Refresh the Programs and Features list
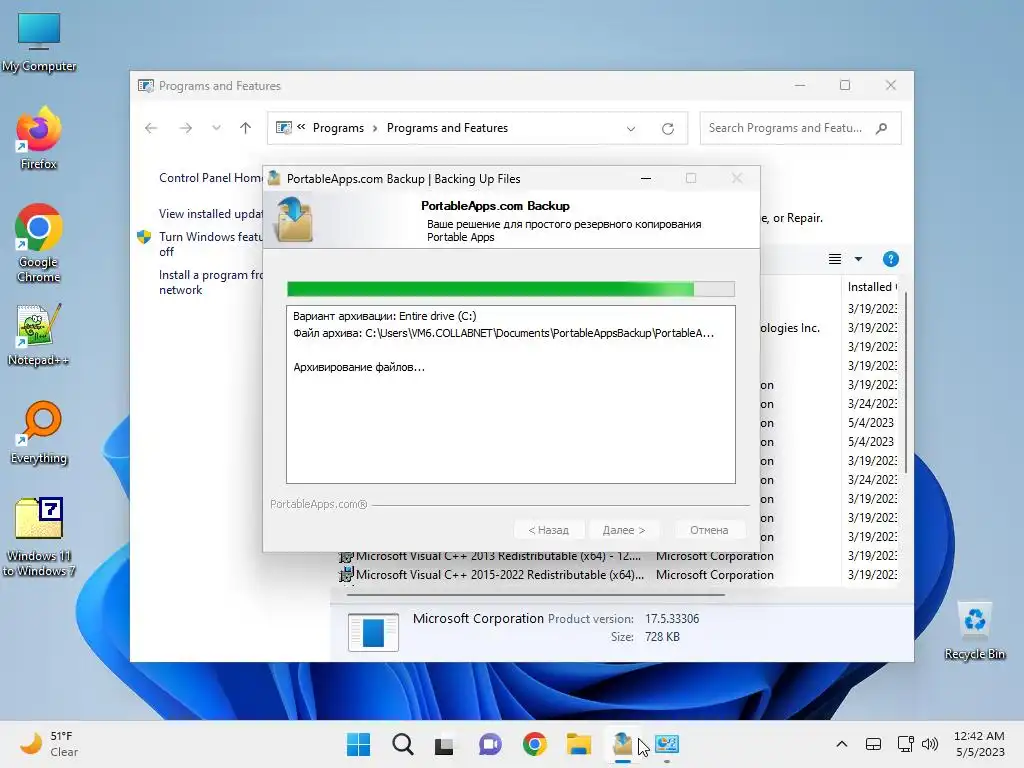Viewport: 1024px width, 768px height. click(667, 129)
